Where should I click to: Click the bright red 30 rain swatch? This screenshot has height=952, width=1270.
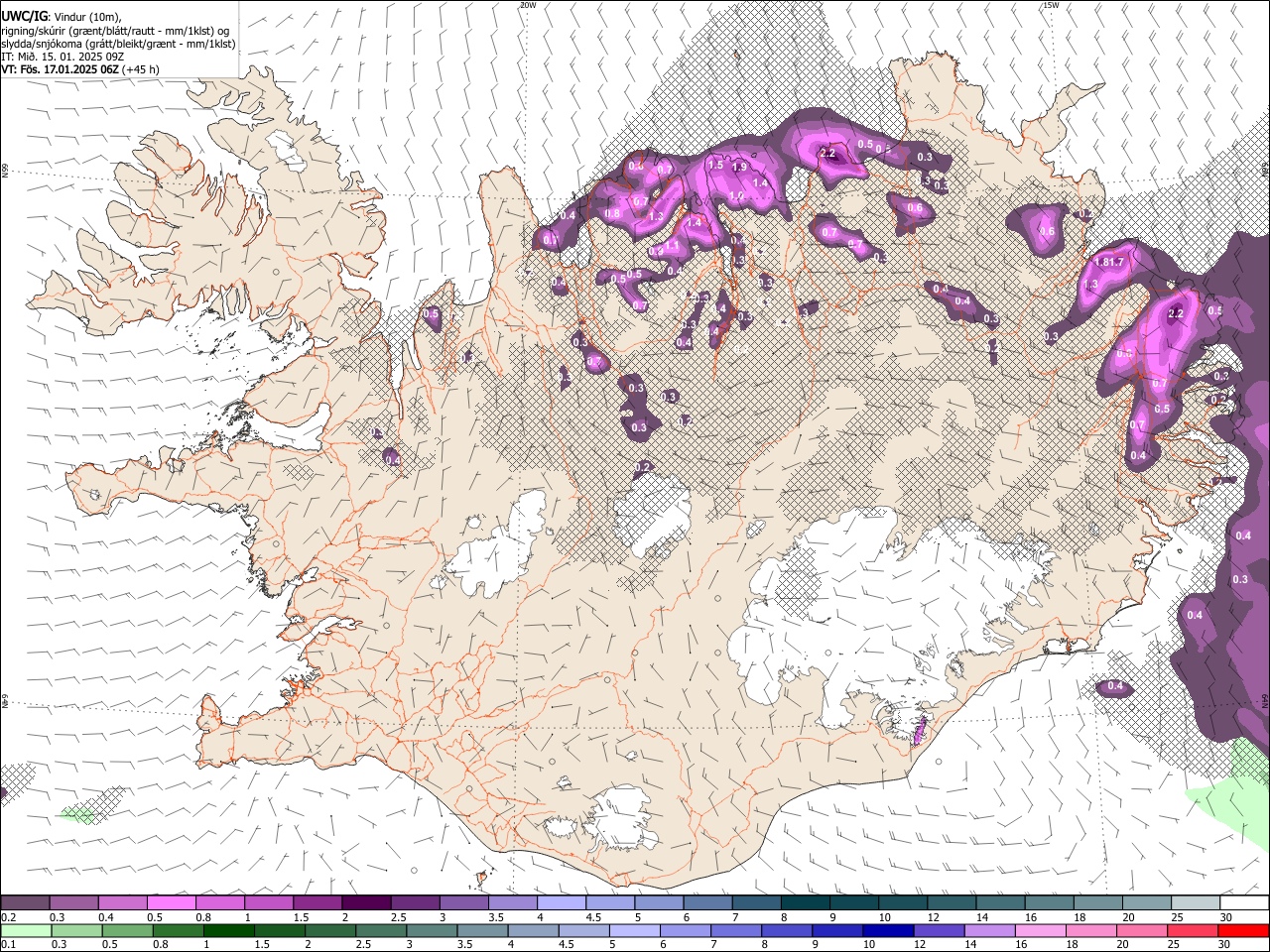pyautogui.click(x=1243, y=930)
